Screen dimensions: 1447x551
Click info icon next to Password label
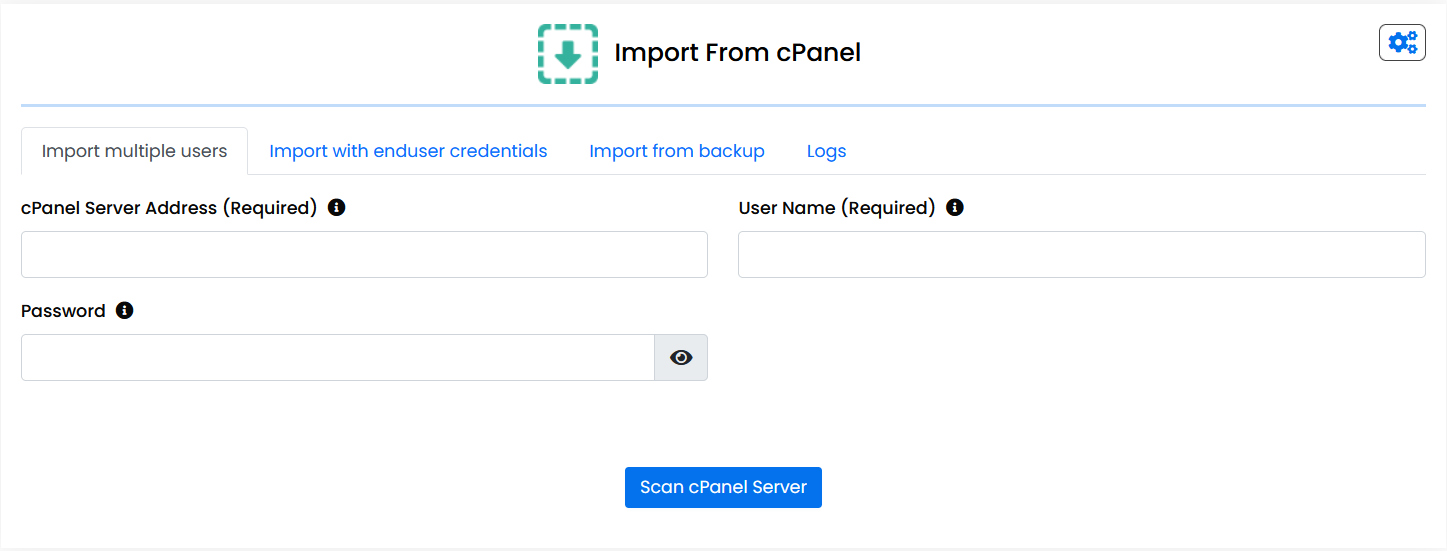click(125, 311)
